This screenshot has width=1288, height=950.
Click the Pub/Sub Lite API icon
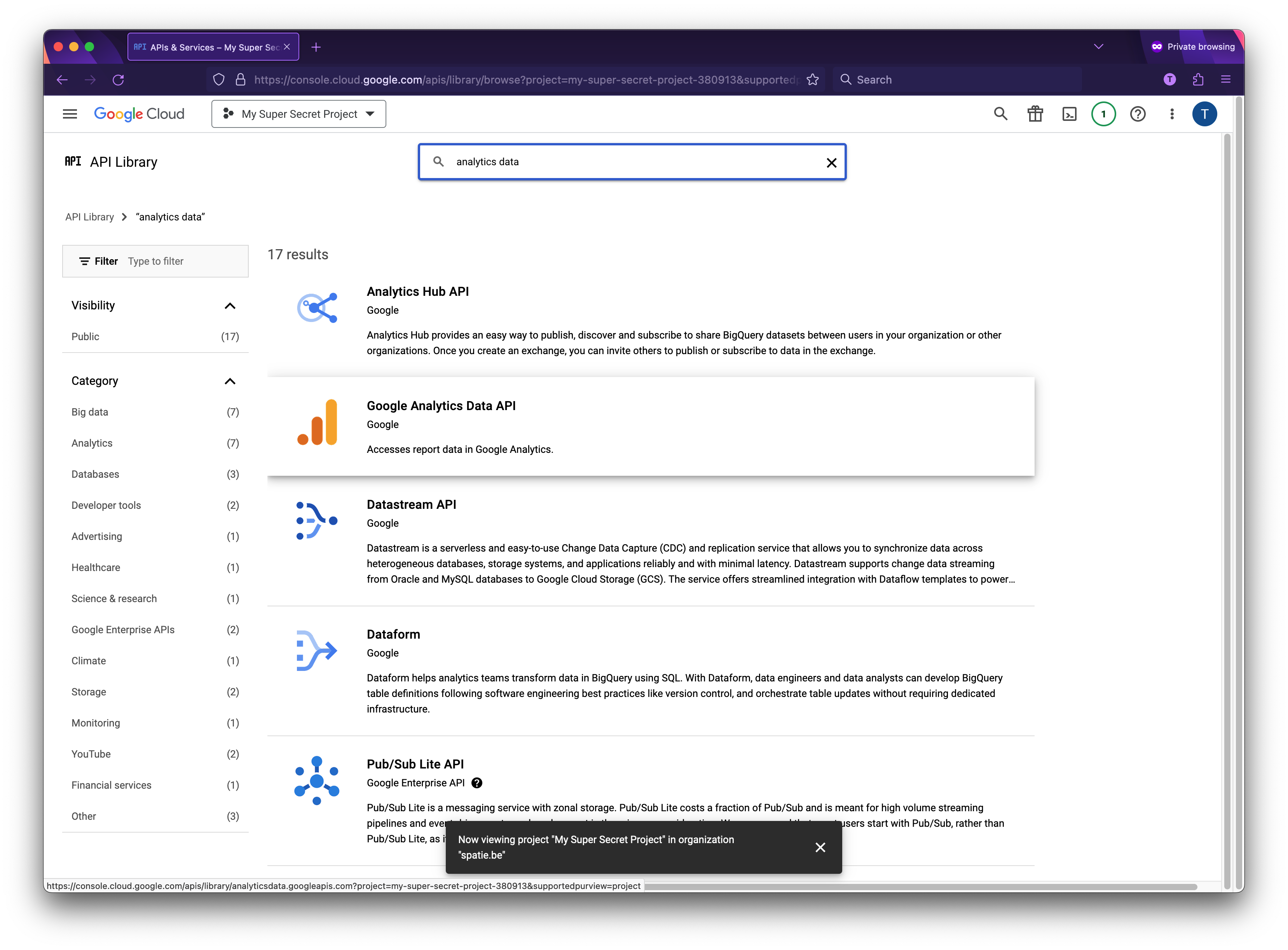click(x=317, y=780)
